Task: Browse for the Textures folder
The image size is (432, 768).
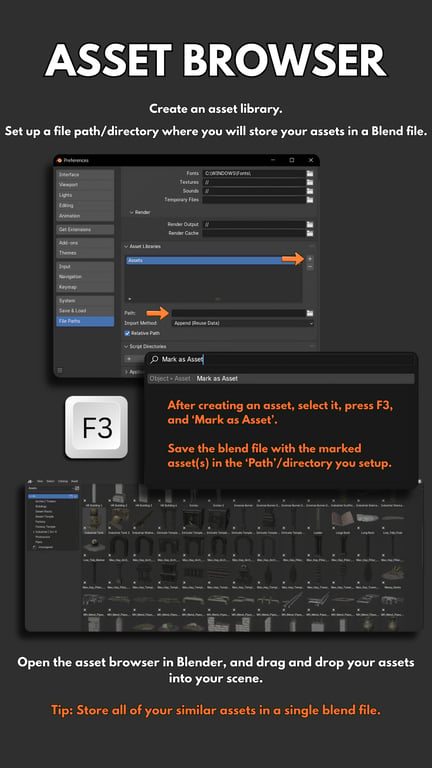Action: tap(310, 182)
